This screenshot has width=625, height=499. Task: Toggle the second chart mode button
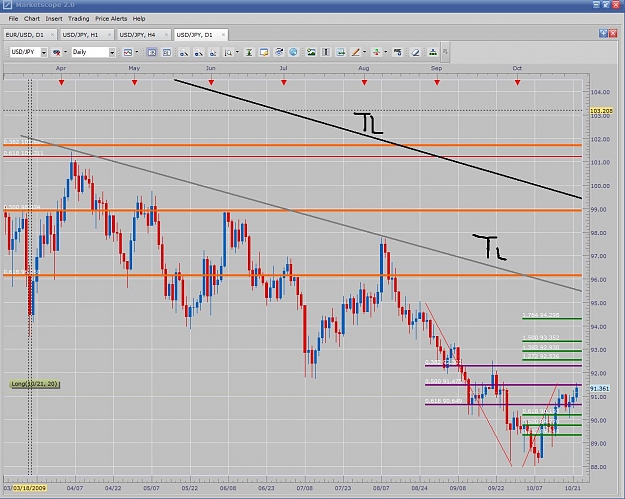[x=167, y=52]
